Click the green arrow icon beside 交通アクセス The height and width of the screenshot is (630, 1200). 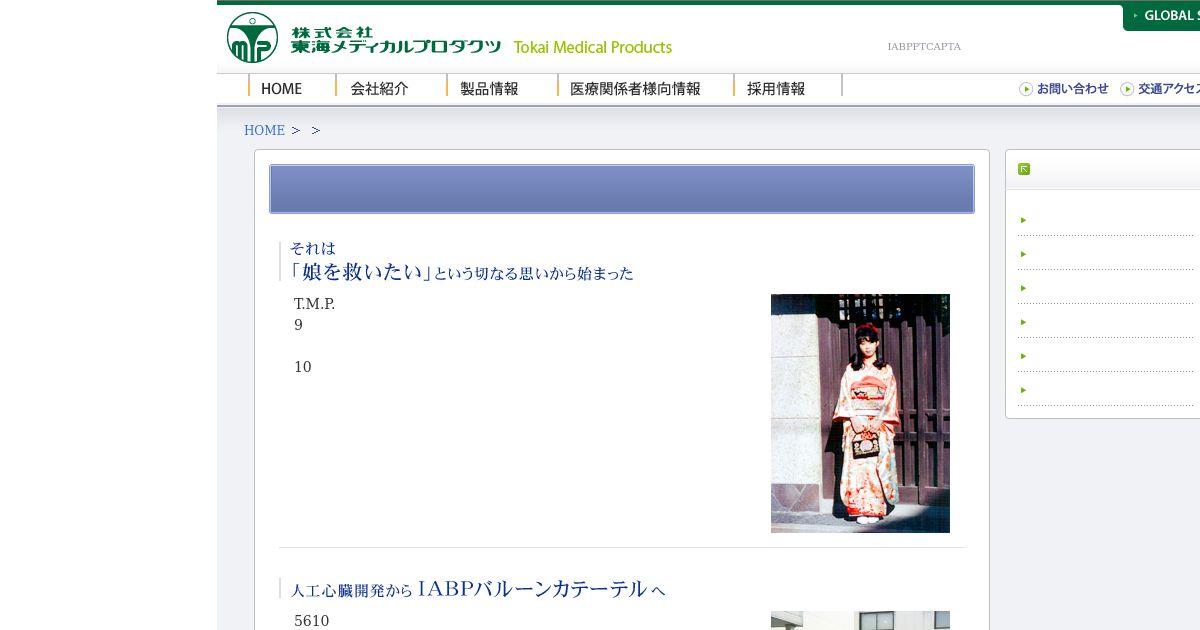click(1127, 89)
